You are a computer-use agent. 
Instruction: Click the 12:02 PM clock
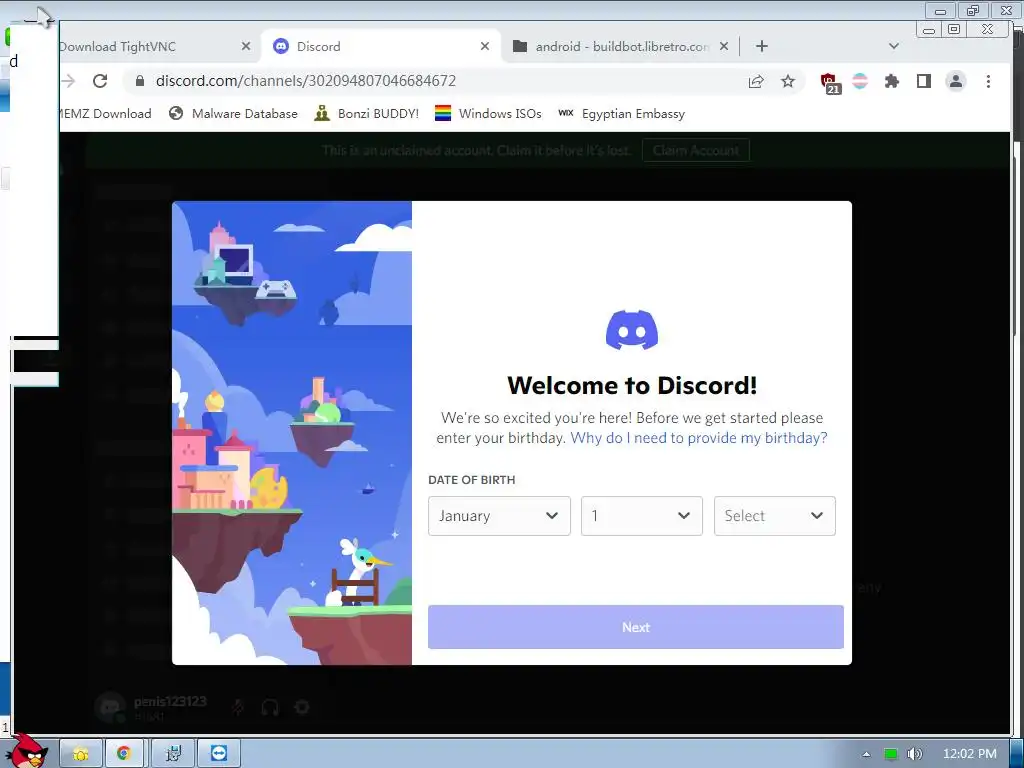[x=970, y=754]
